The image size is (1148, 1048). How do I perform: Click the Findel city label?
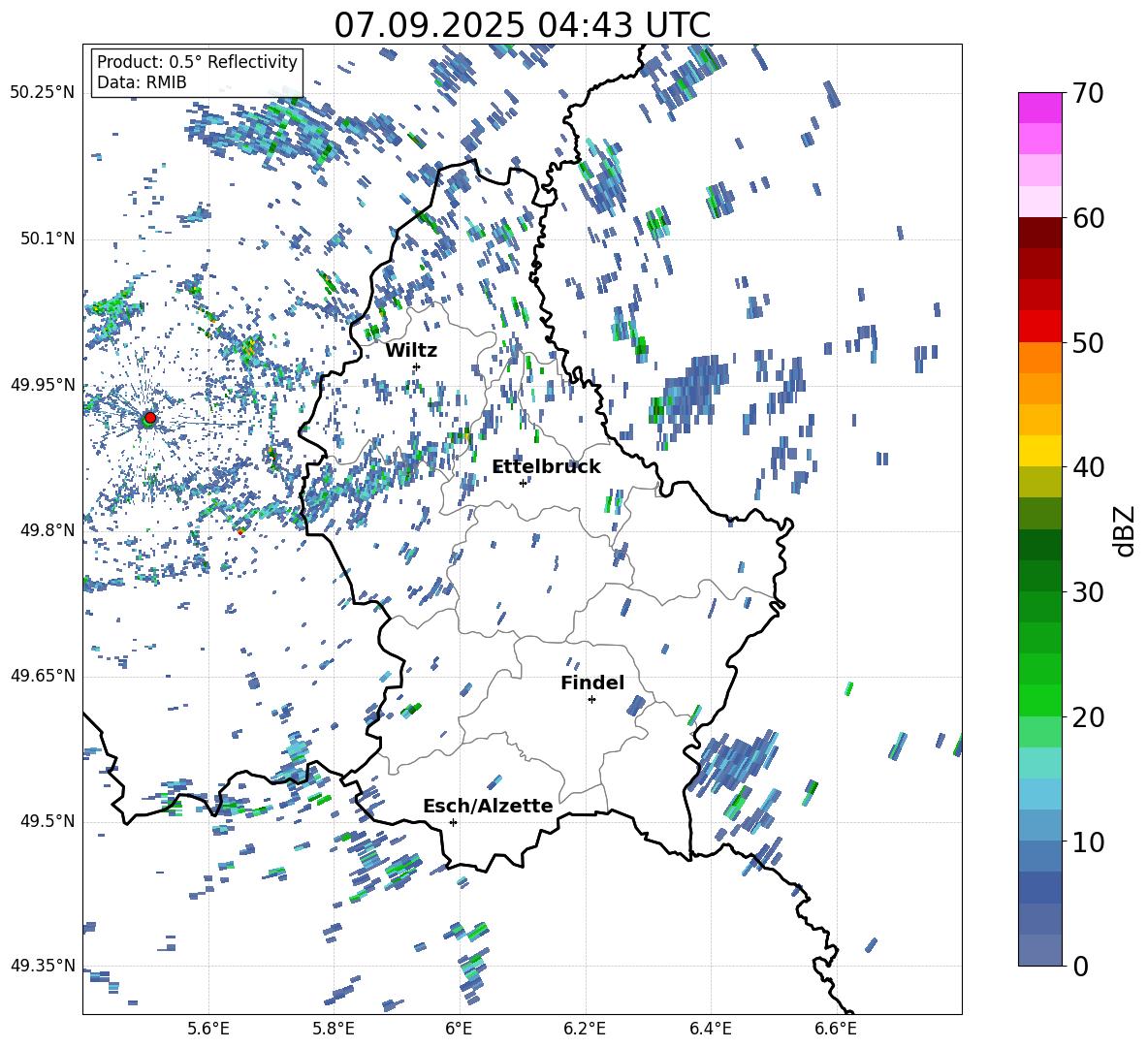click(x=592, y=683)
